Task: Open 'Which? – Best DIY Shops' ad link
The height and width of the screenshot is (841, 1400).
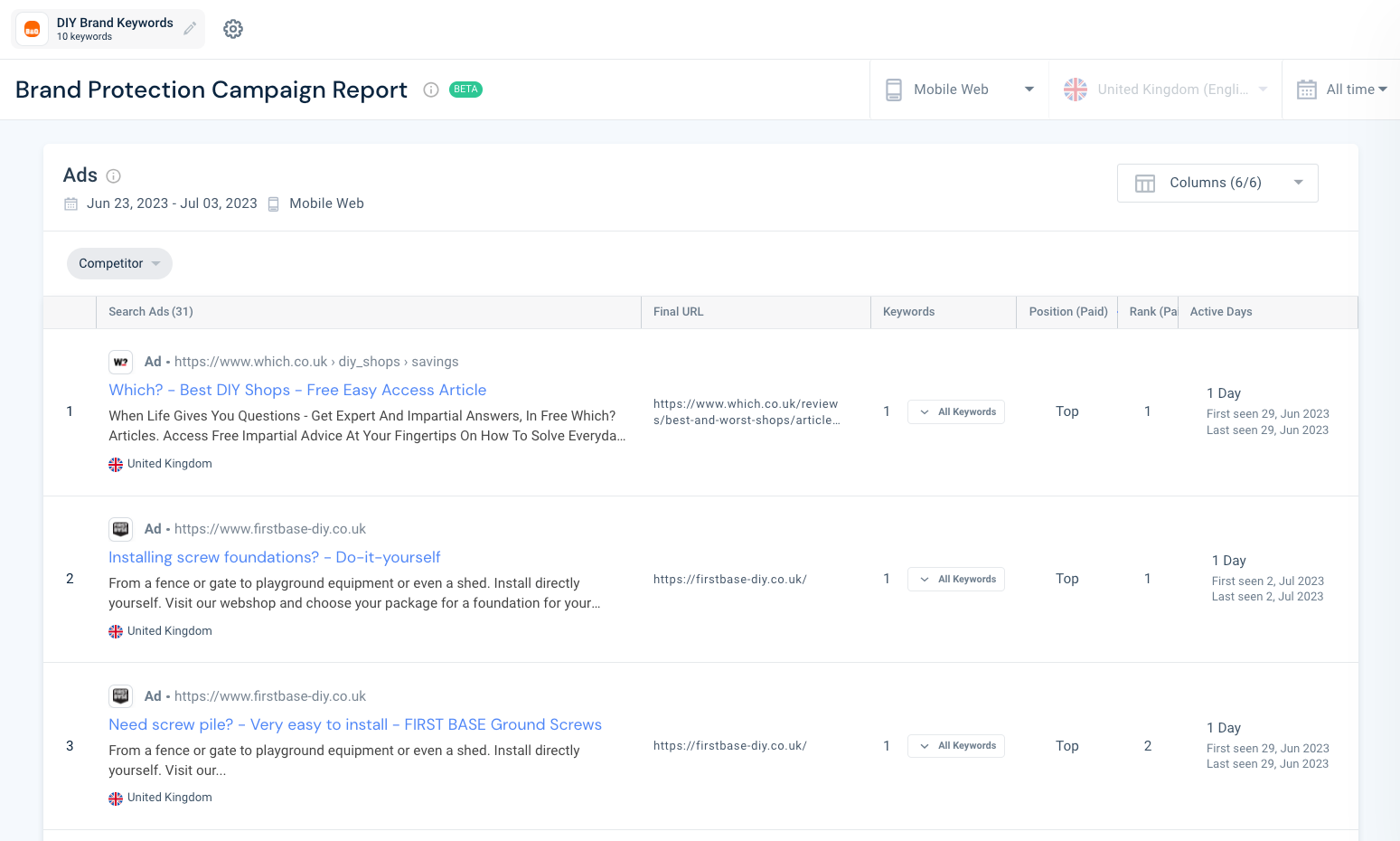Action: 297,390
